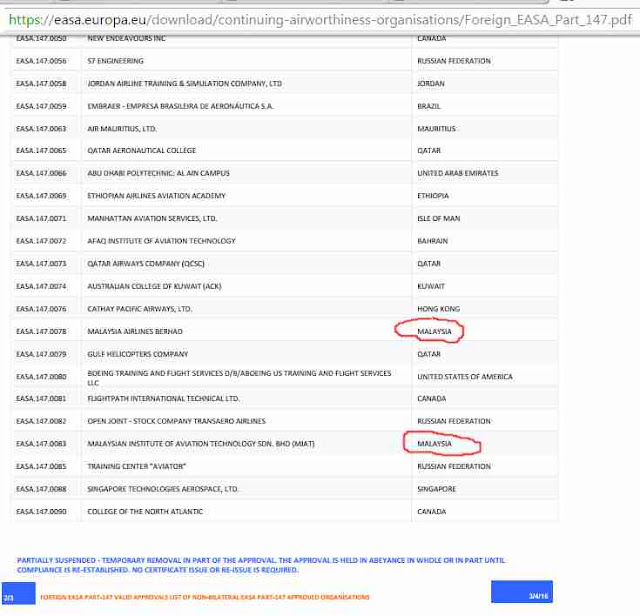The image size is (640, 616).
Task: Click Malaysian Institute of Aviation Technology (MIAT) name
Action: [201, 443]
